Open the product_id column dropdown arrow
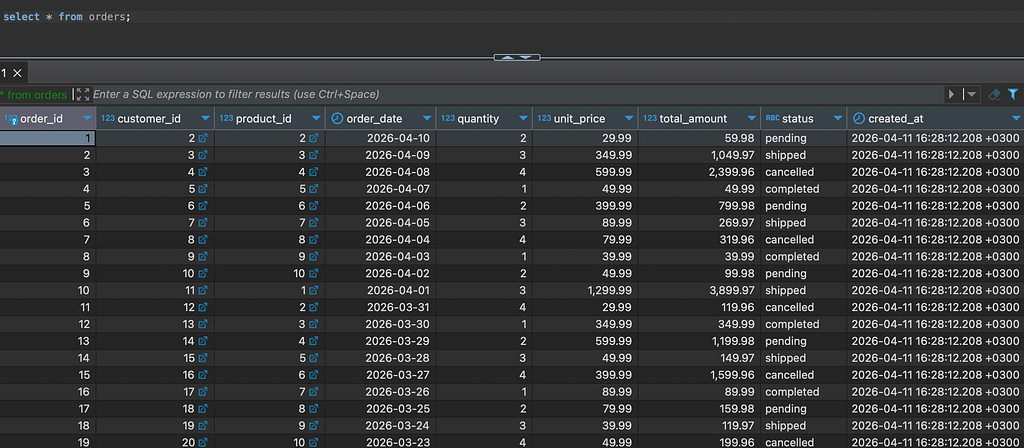The image size is (1024, 448). (x=317, y=119)
